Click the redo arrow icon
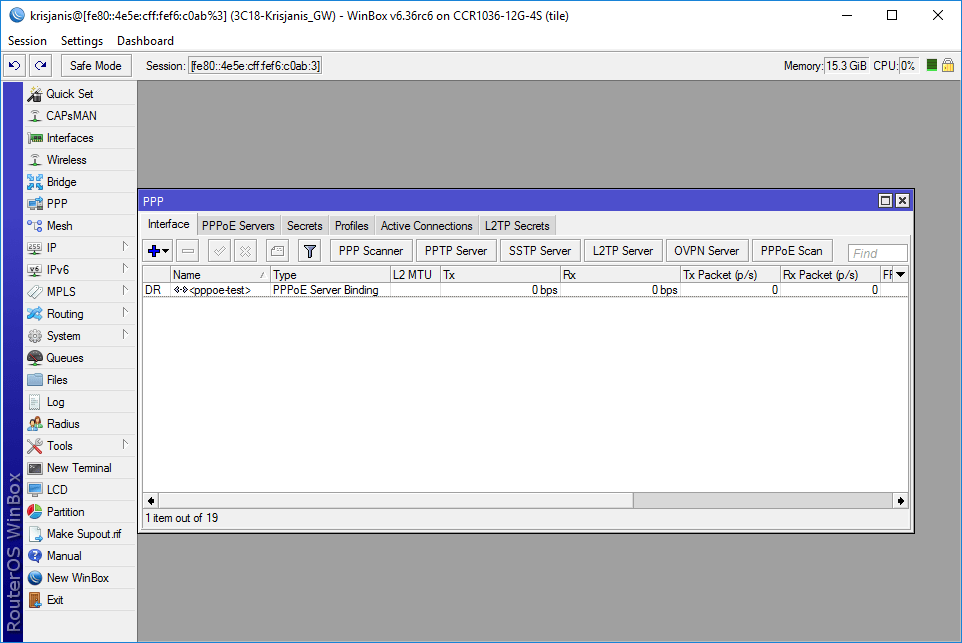Image resolution: width=962 pixels, height=643 pixels. 38,64
